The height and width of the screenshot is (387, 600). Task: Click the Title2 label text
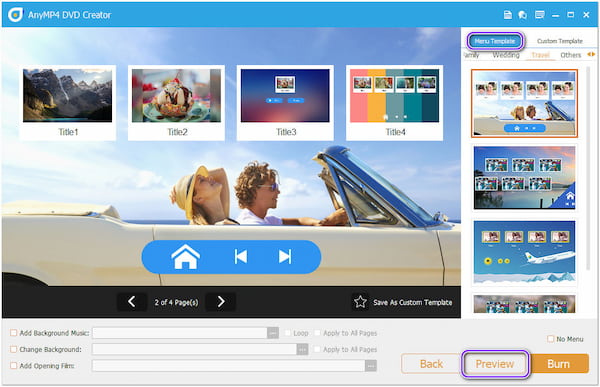(x=177, y=132)
